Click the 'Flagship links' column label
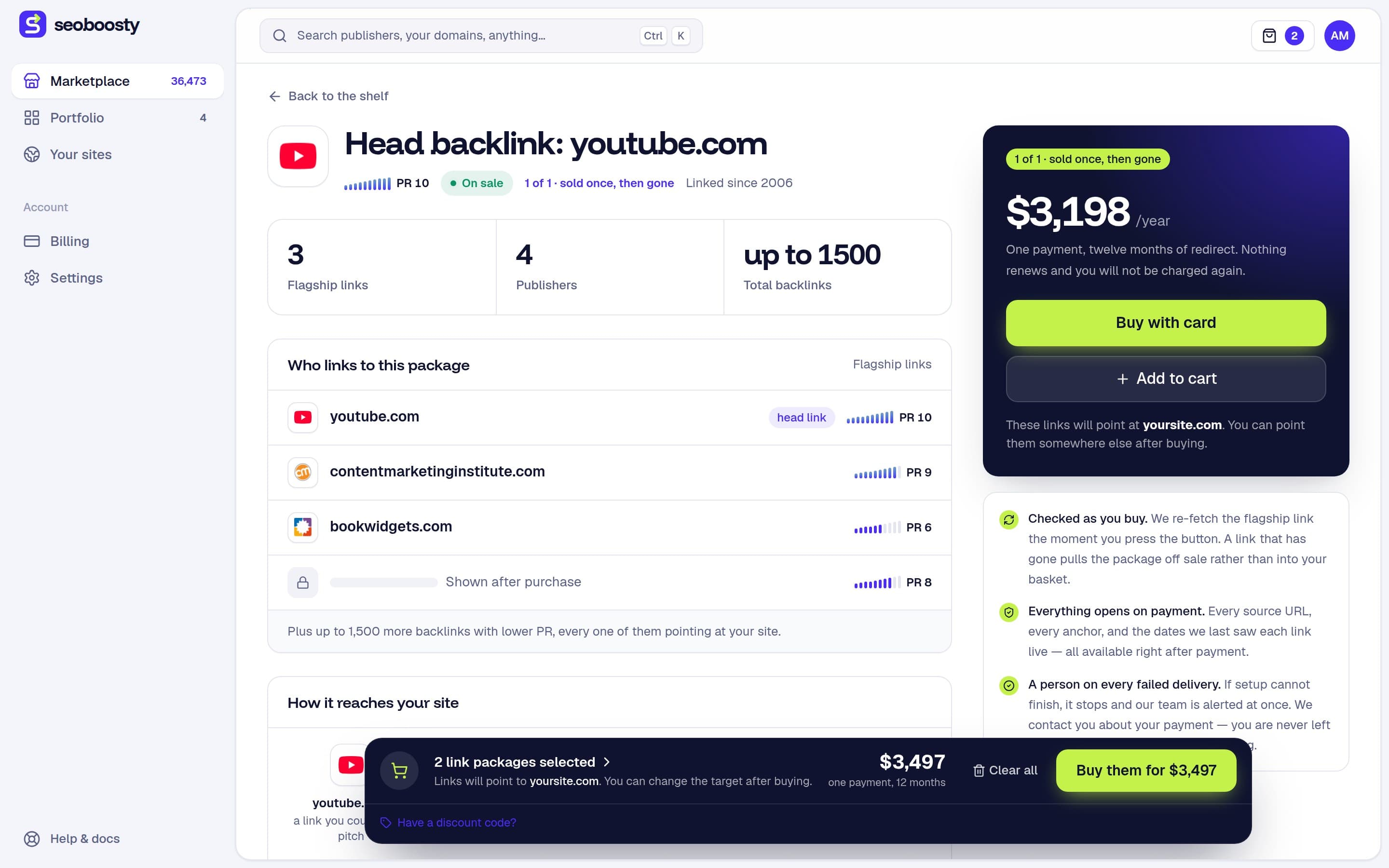 892,365
